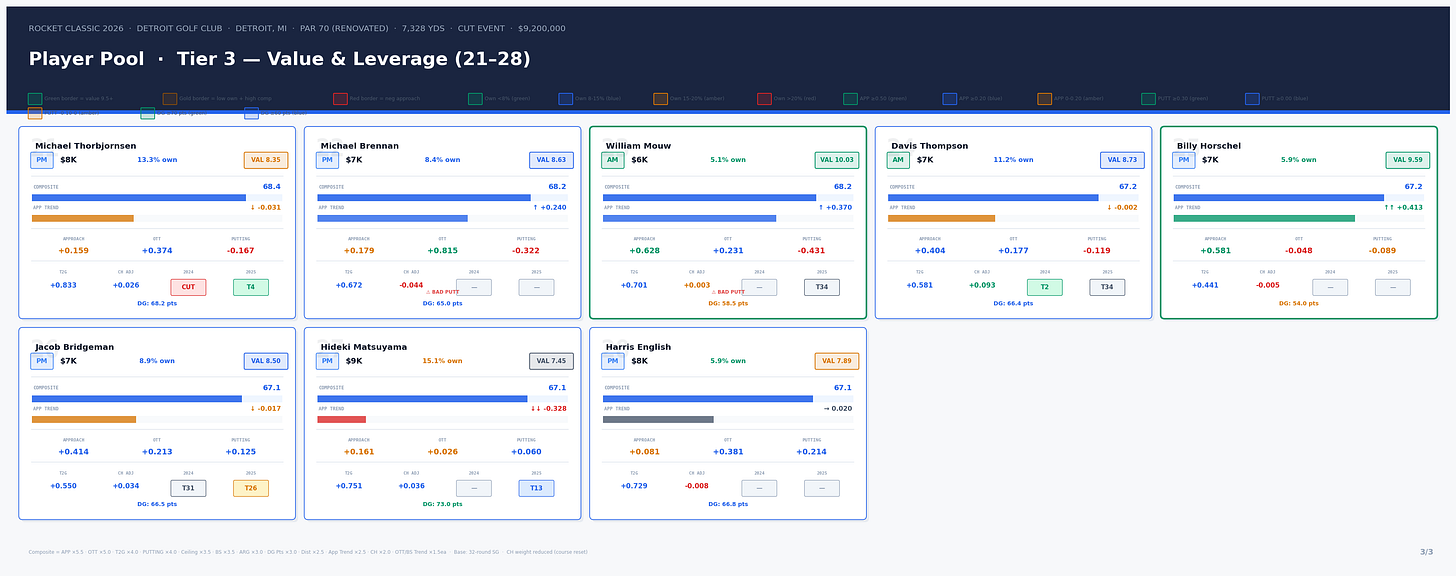Click the green T2 result badge

(1045, 287)
